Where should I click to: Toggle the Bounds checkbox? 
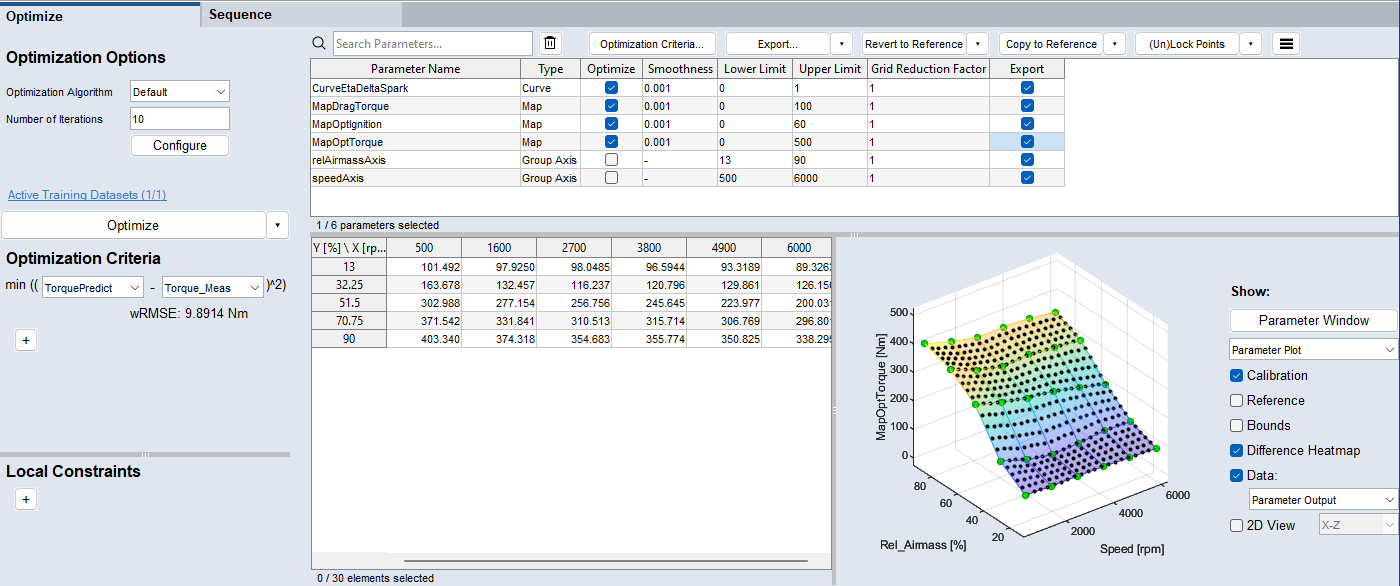(x=1237, y=425)
